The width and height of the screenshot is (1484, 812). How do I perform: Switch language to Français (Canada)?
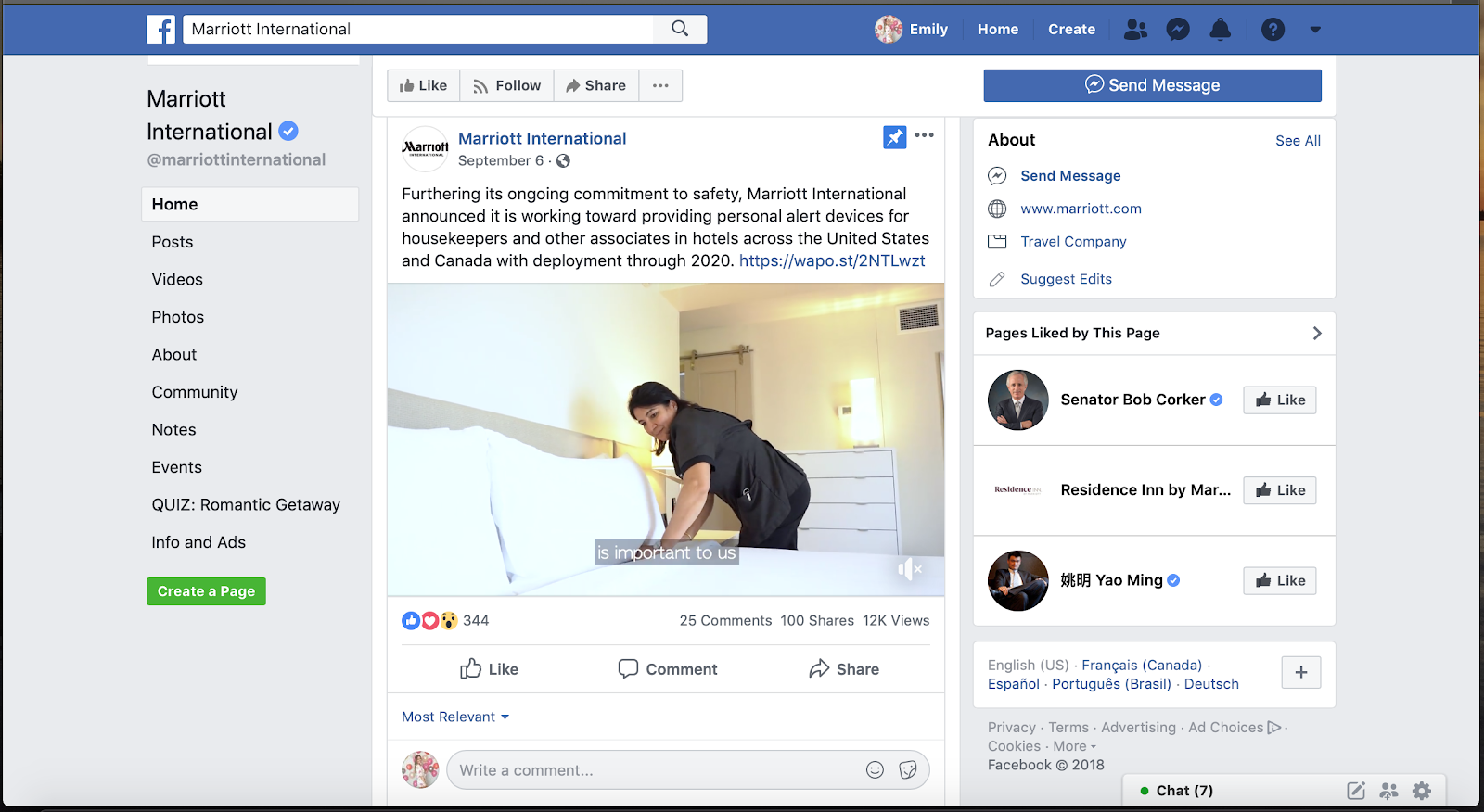pyautogui.click(x=1142, y=666)
